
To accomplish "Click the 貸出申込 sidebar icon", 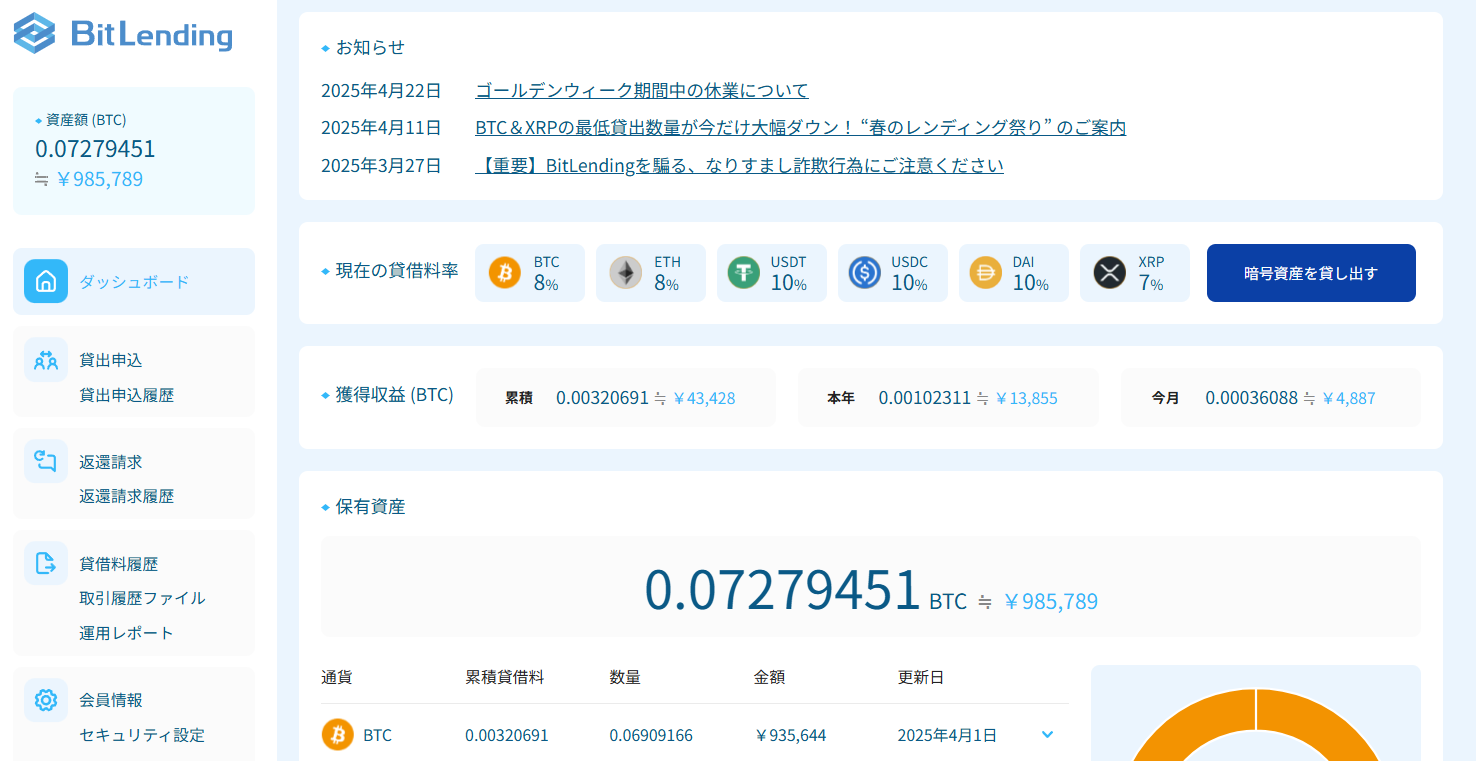I will [x=45, y=360].
